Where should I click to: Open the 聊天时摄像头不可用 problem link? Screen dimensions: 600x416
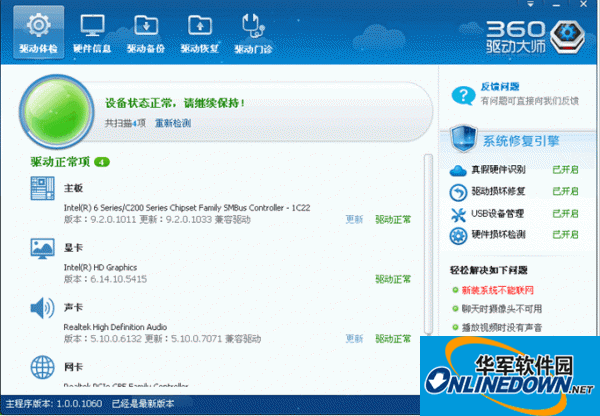click(x=502, y=308)
